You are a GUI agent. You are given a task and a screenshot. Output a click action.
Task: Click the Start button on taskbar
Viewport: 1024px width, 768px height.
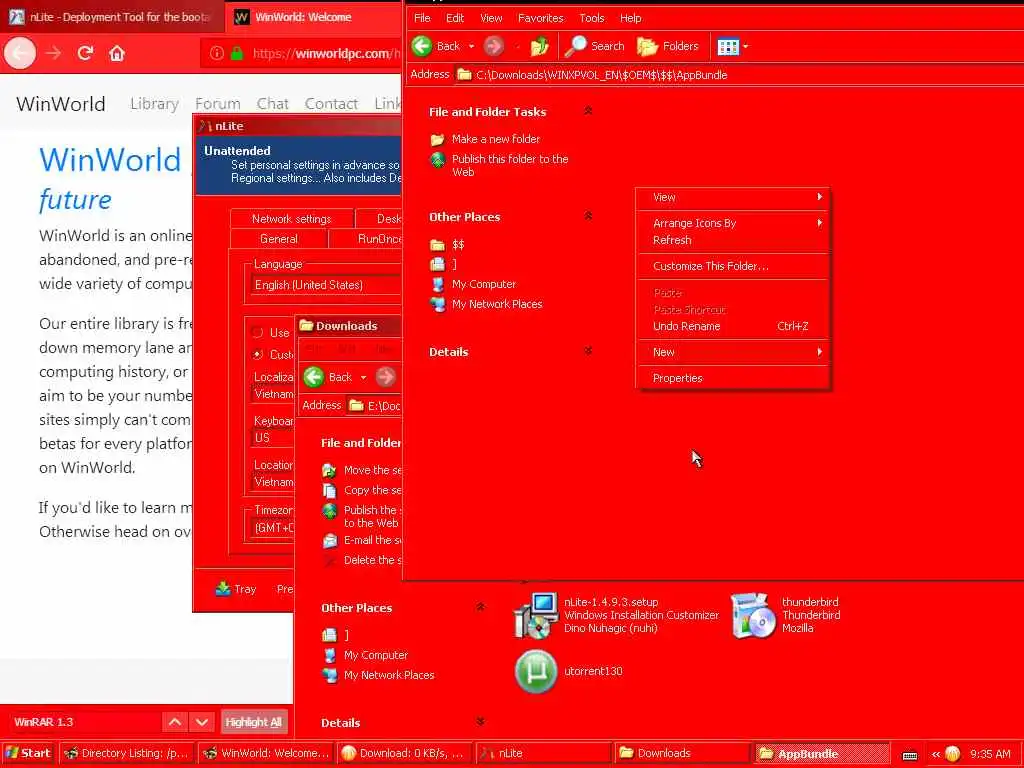[x=28, y=753]
